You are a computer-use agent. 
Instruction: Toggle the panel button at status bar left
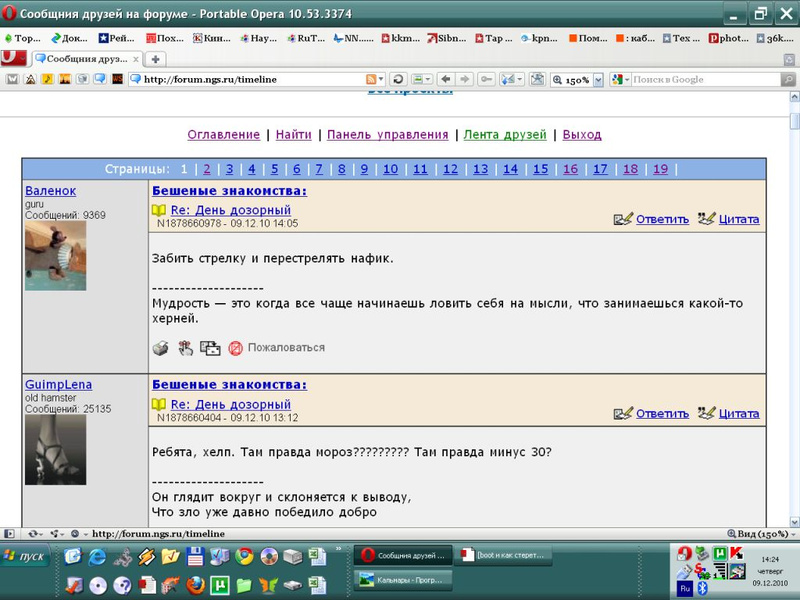coord(10,534)
